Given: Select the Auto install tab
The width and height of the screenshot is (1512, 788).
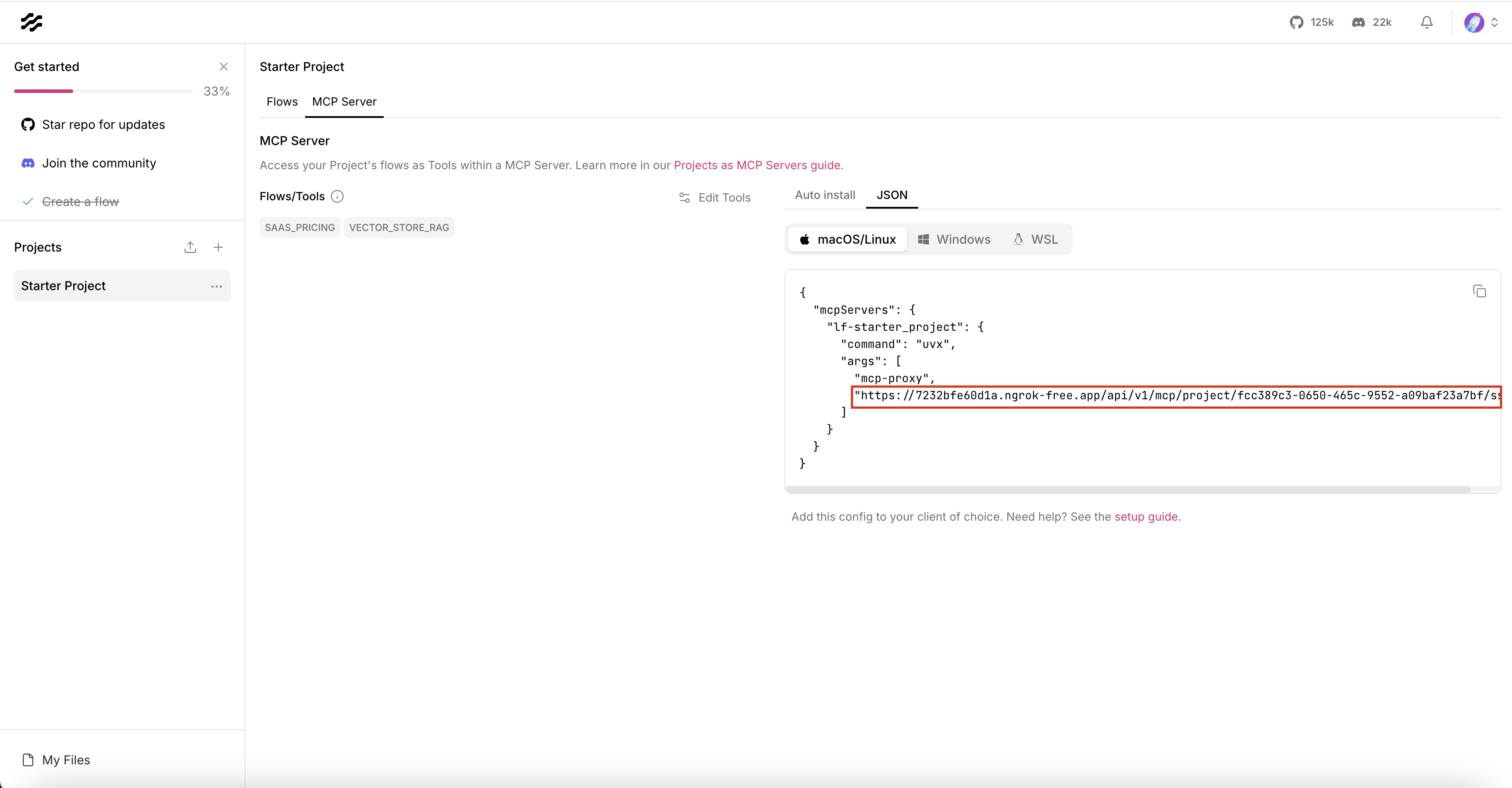Looking at the screenshot, I should (825, 195).
